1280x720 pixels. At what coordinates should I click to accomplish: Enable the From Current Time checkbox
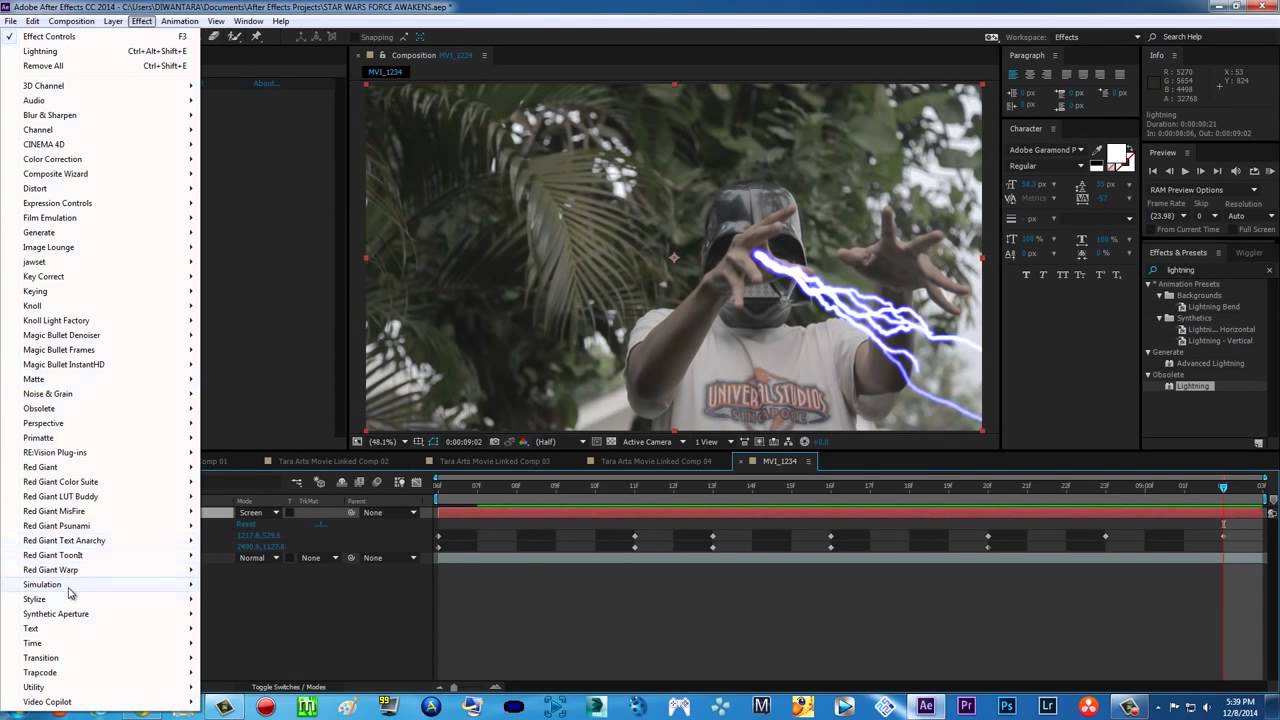[1151, 229]
